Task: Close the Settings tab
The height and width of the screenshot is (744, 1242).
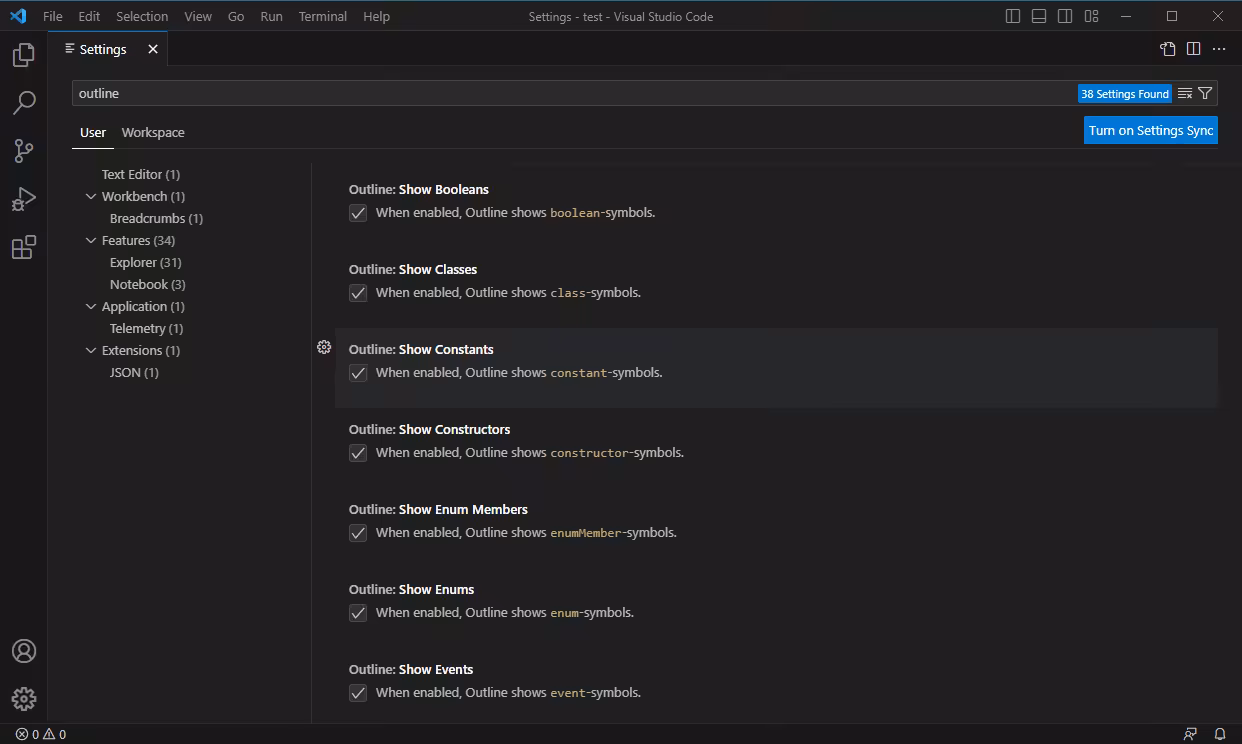Action: point(153,49)
